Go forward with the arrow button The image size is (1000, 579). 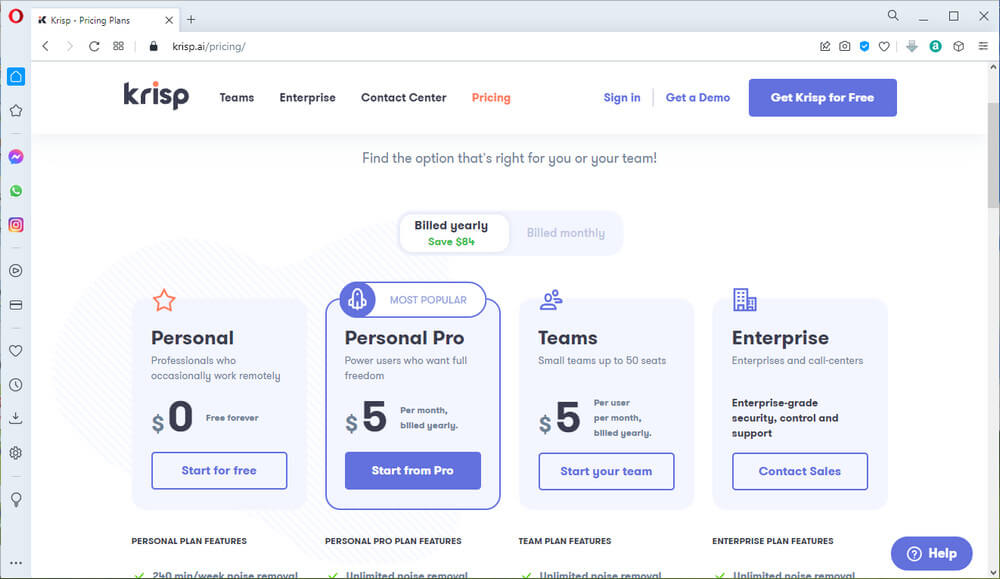pyautogui.click(x=70, y=46)
